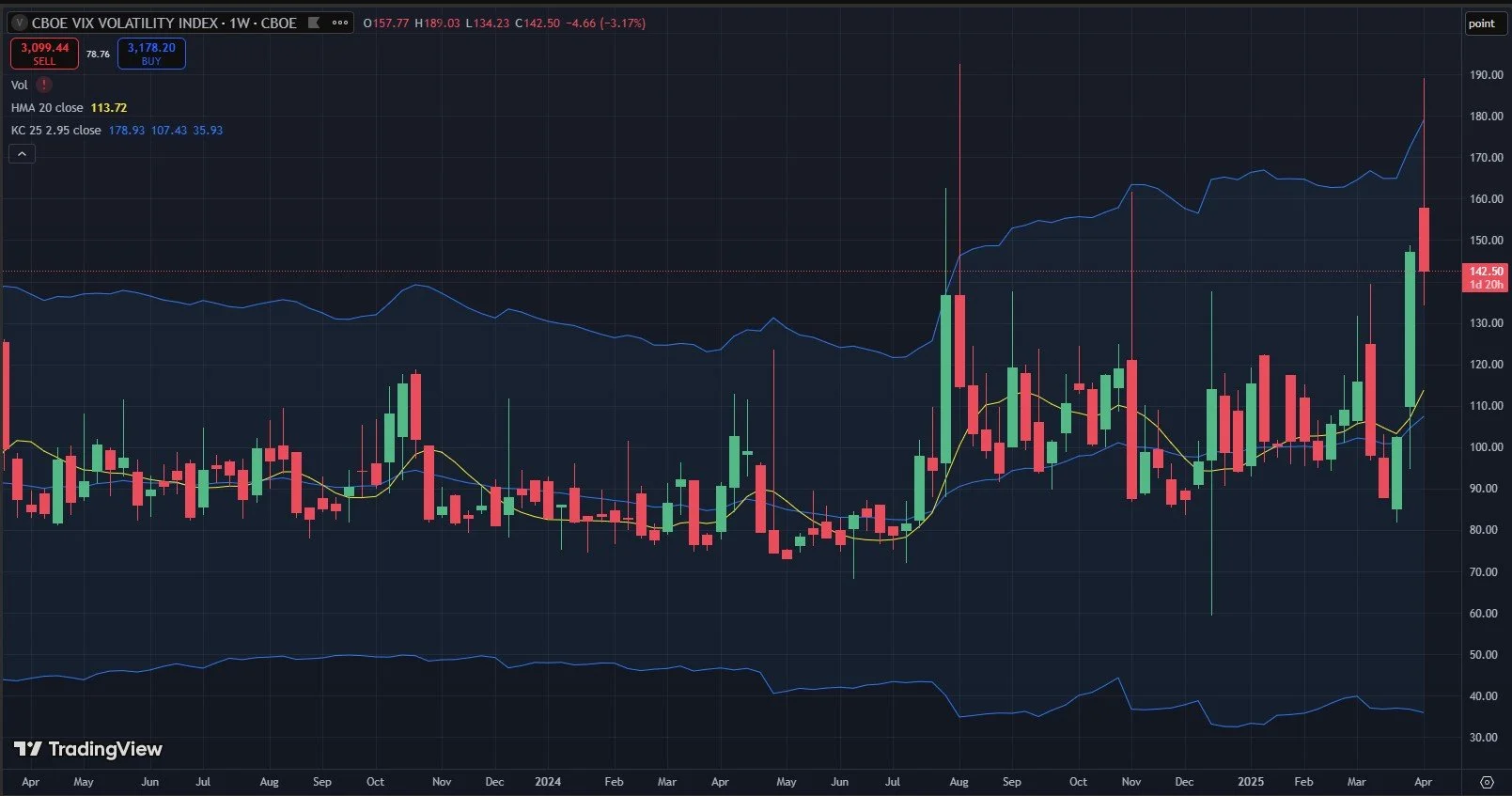Image resolution: width=1512 pixels, height=796 pixels.
Task: Click the high value H189.03
Action: [x=438, y=23]
